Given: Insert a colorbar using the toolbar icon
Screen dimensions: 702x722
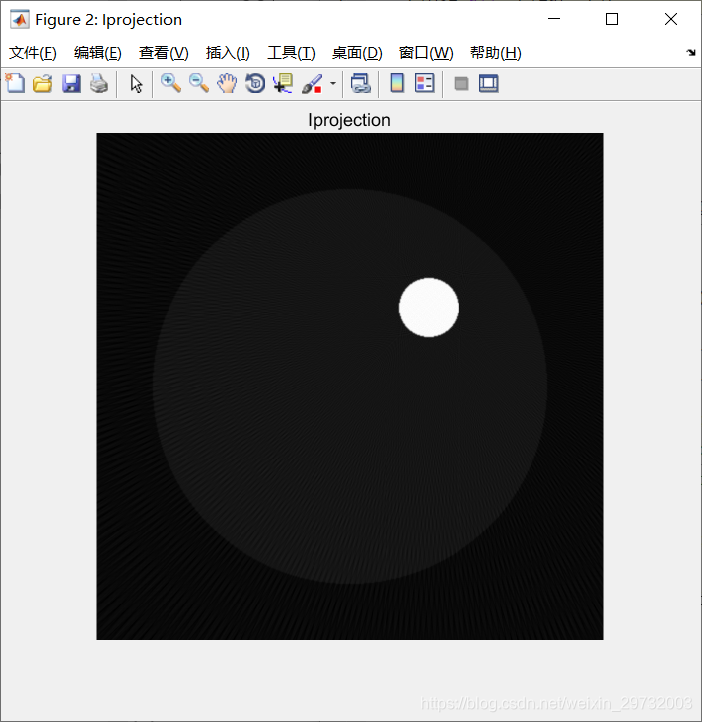Looking at the screenshot, I should coord(397,84).
